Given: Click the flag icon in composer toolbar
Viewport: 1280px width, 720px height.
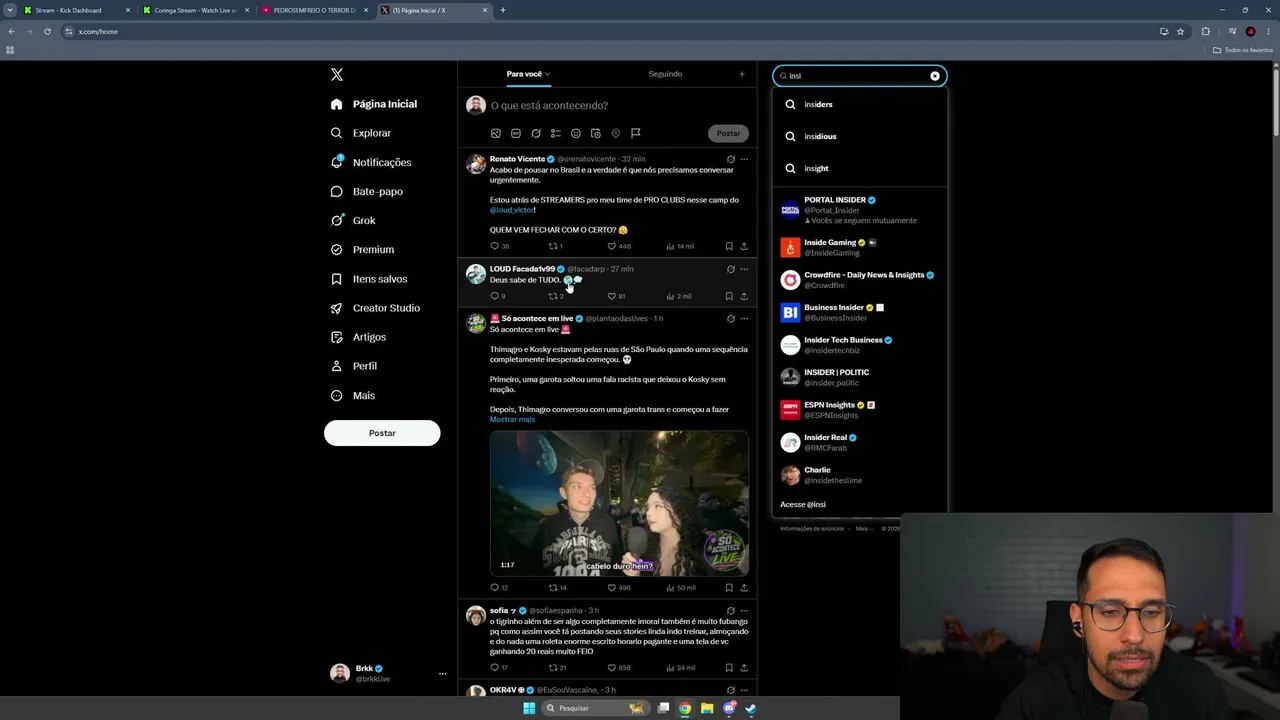Looking at the screenshot, I should tap(636, 133).
